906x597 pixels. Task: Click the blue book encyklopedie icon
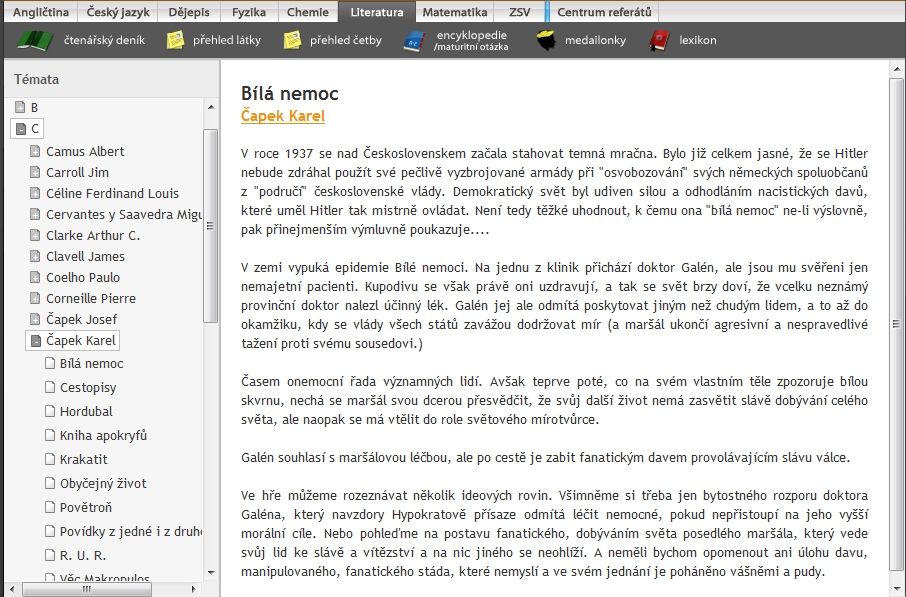(x=414, y=41)
